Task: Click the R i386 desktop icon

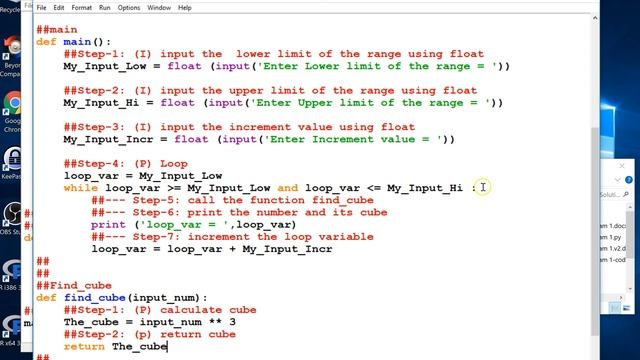Action: (x=11, y=274)
